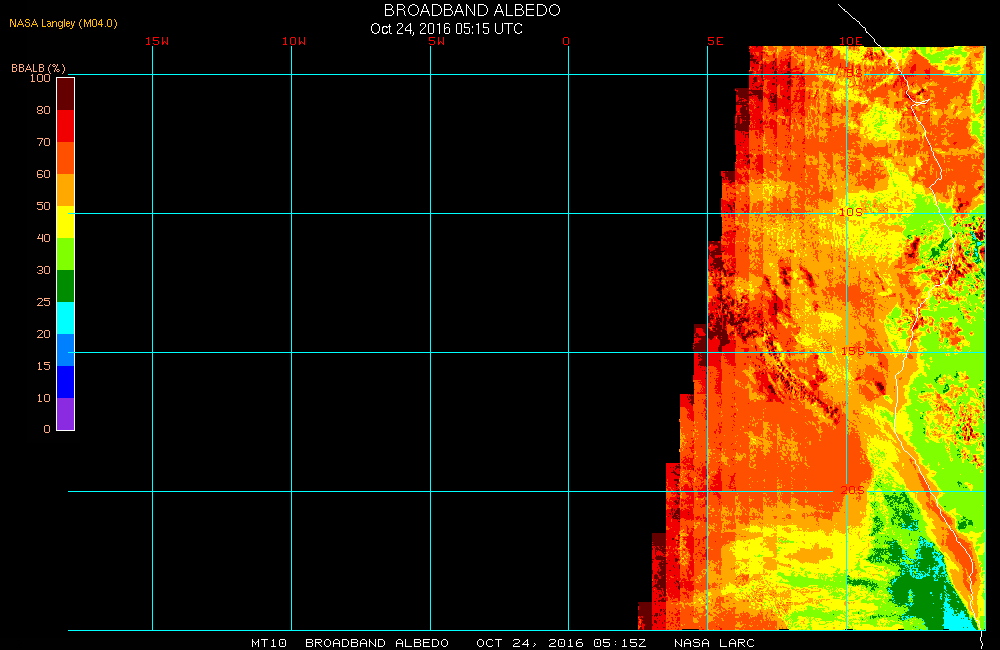Choose the cyan 20-25% legend swatch

(65, 317)
